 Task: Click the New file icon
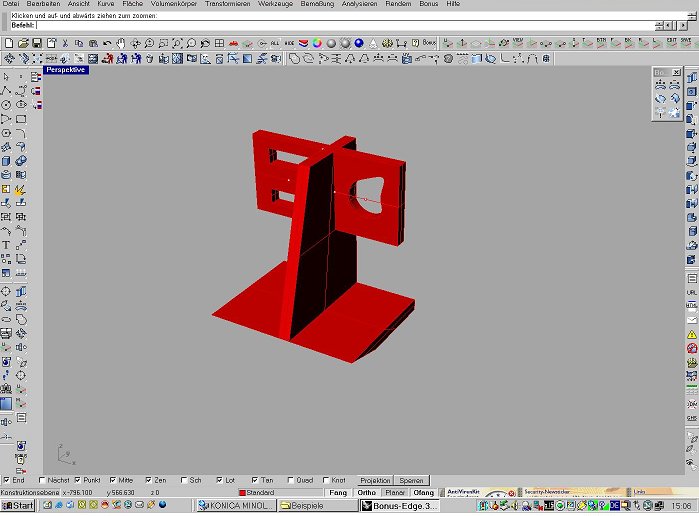point(8,43)
